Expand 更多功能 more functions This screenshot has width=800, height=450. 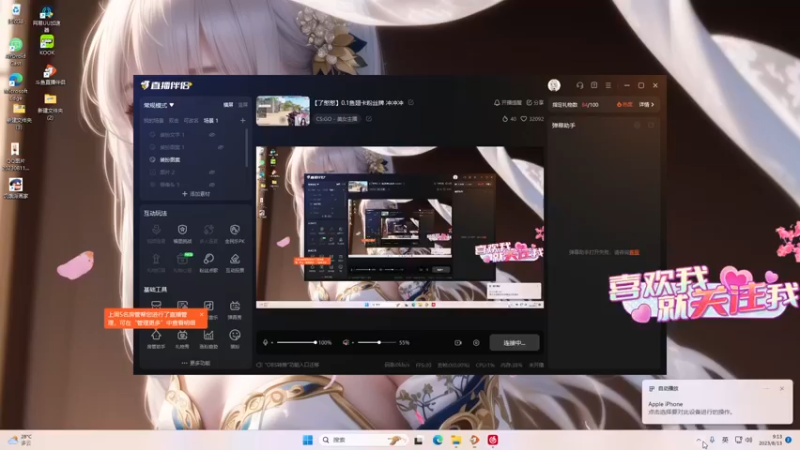click(x=196, y=363)
